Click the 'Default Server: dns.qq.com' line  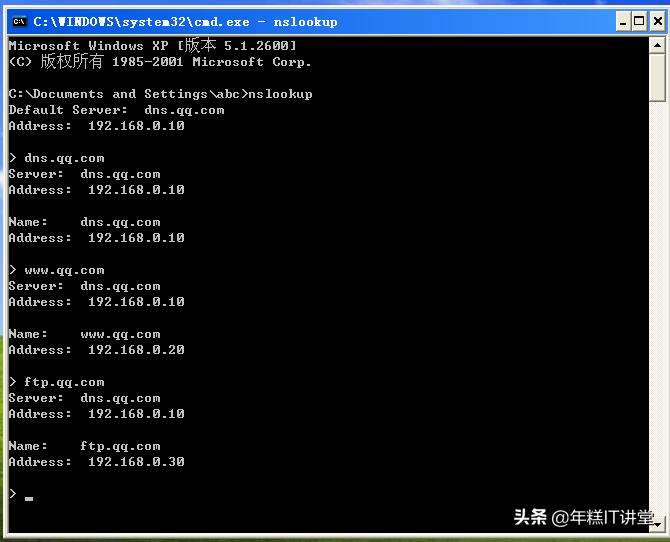click(116, 110)
